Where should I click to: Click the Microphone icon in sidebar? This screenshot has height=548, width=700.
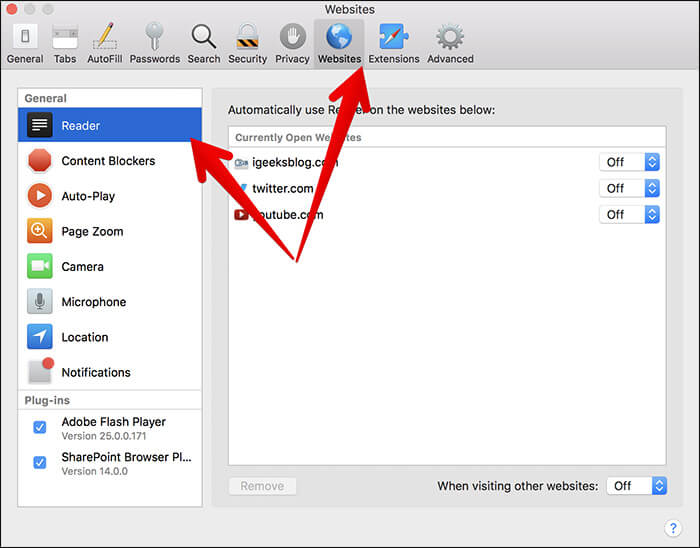(39, 301)
